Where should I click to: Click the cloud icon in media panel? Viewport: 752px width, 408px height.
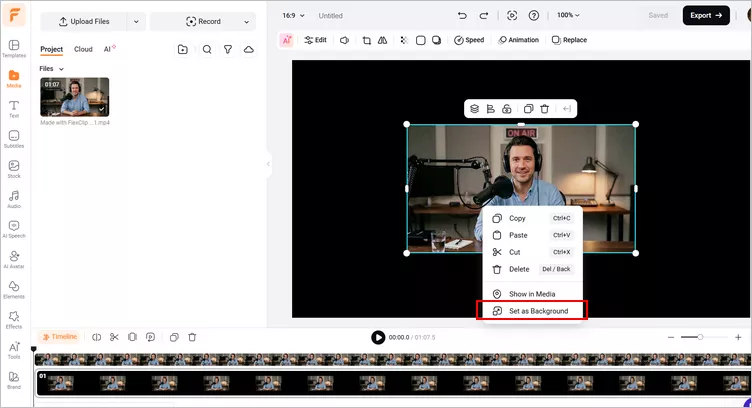pyautogui.click(x=248, y=49)
